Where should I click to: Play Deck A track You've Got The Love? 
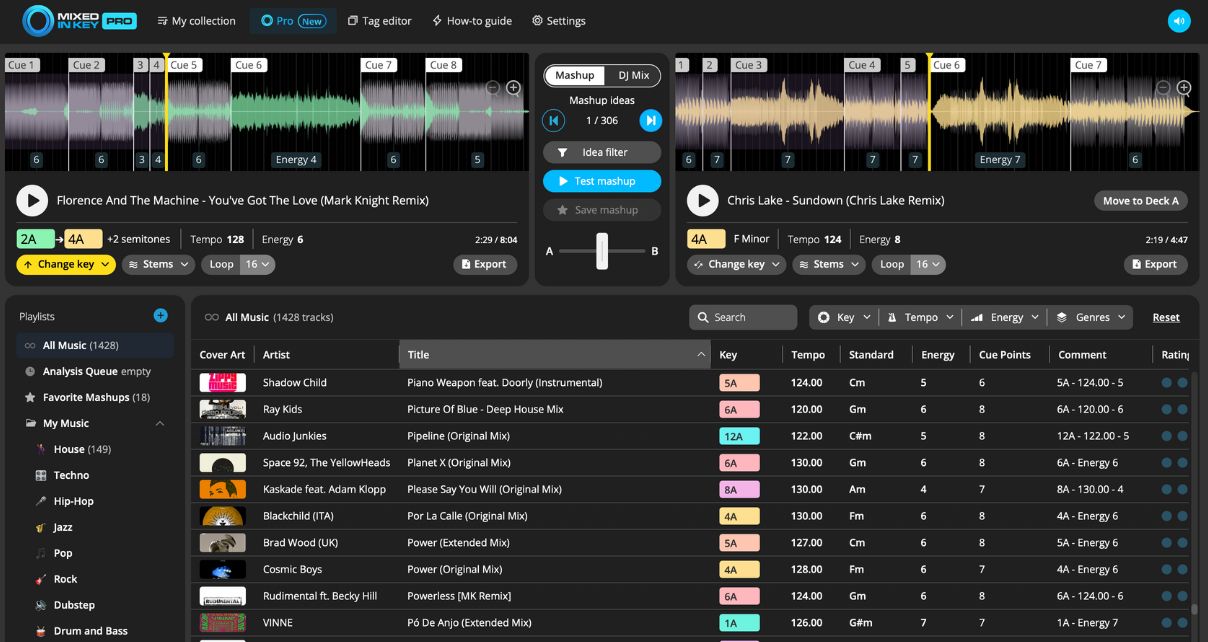click(x=32, y=201)
